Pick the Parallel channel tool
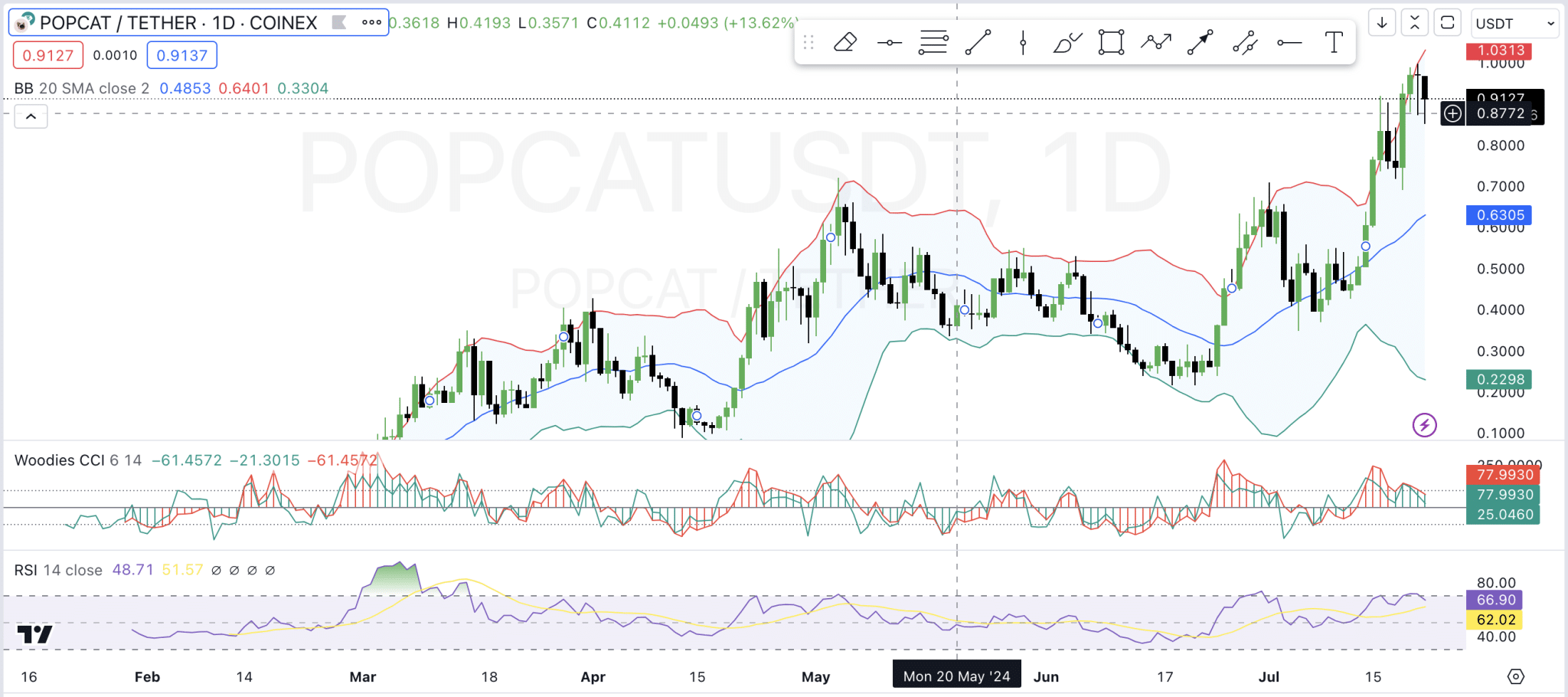The height and width of the screenshot is (697, 1568). [1245, 42]
